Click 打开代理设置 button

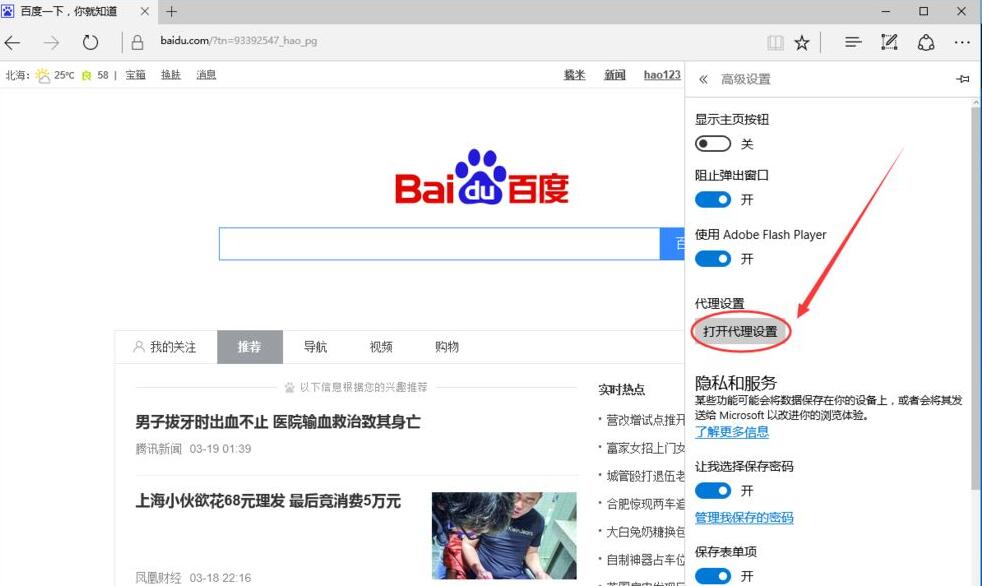click(740, 331)
